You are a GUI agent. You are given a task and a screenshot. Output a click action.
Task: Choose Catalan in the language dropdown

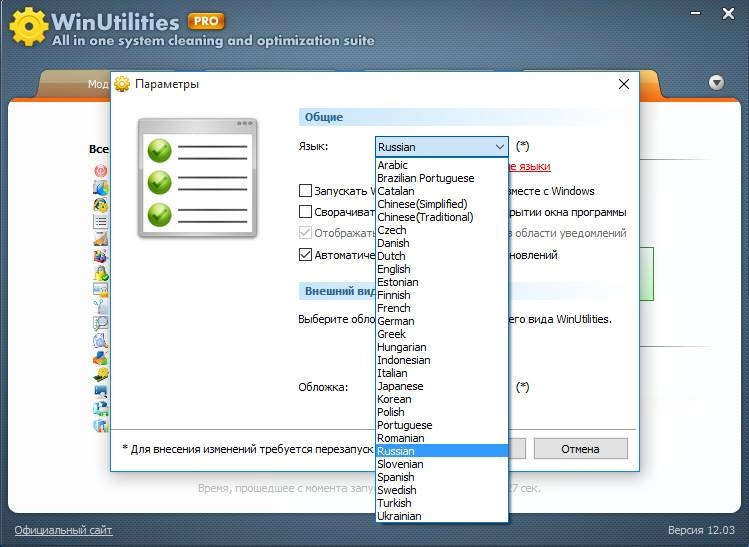[441, 191]
